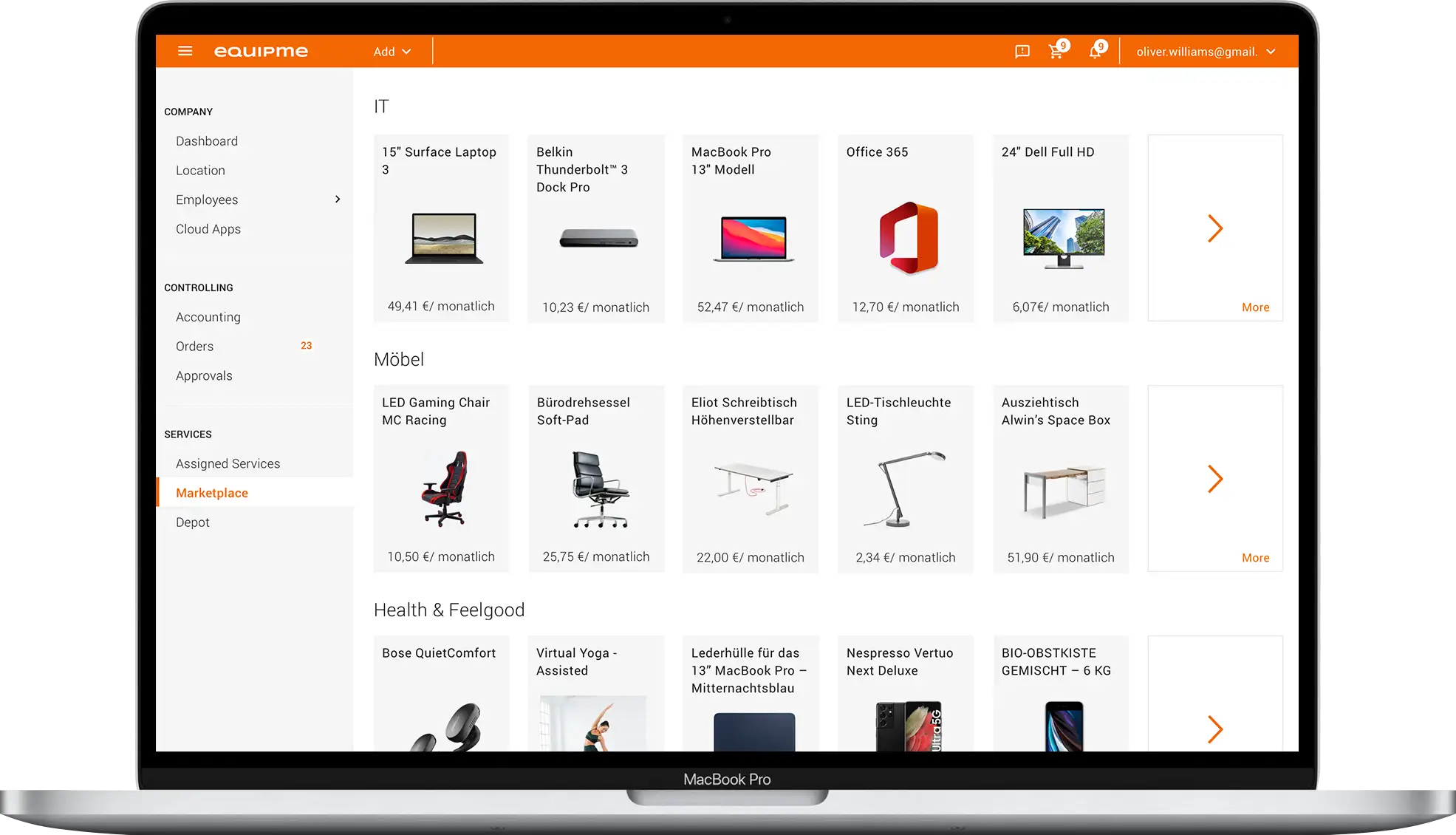The image size is (1456, 835).
Task: Click the Employees menu item
Action: point(207,200)
